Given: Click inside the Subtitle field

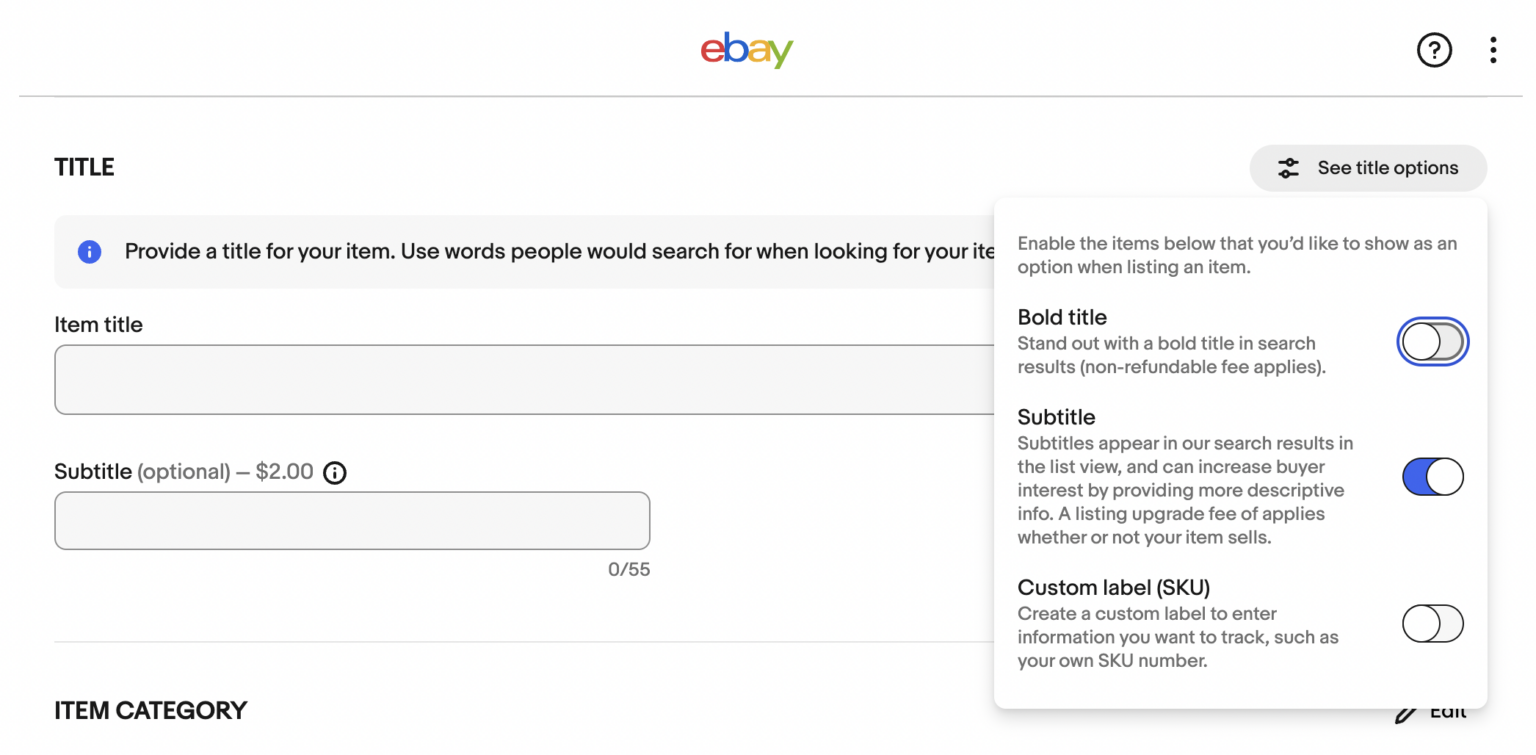Looking at the screenshot, I should point(352,520).
